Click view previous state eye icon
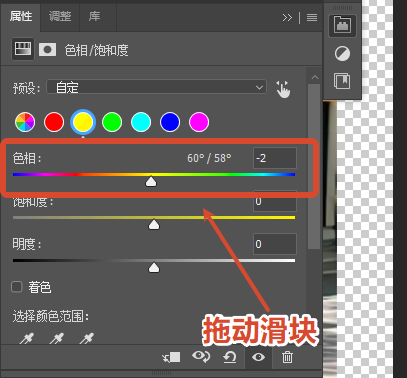The width and height of the screenshot is (407, 378). click(201, 357)
